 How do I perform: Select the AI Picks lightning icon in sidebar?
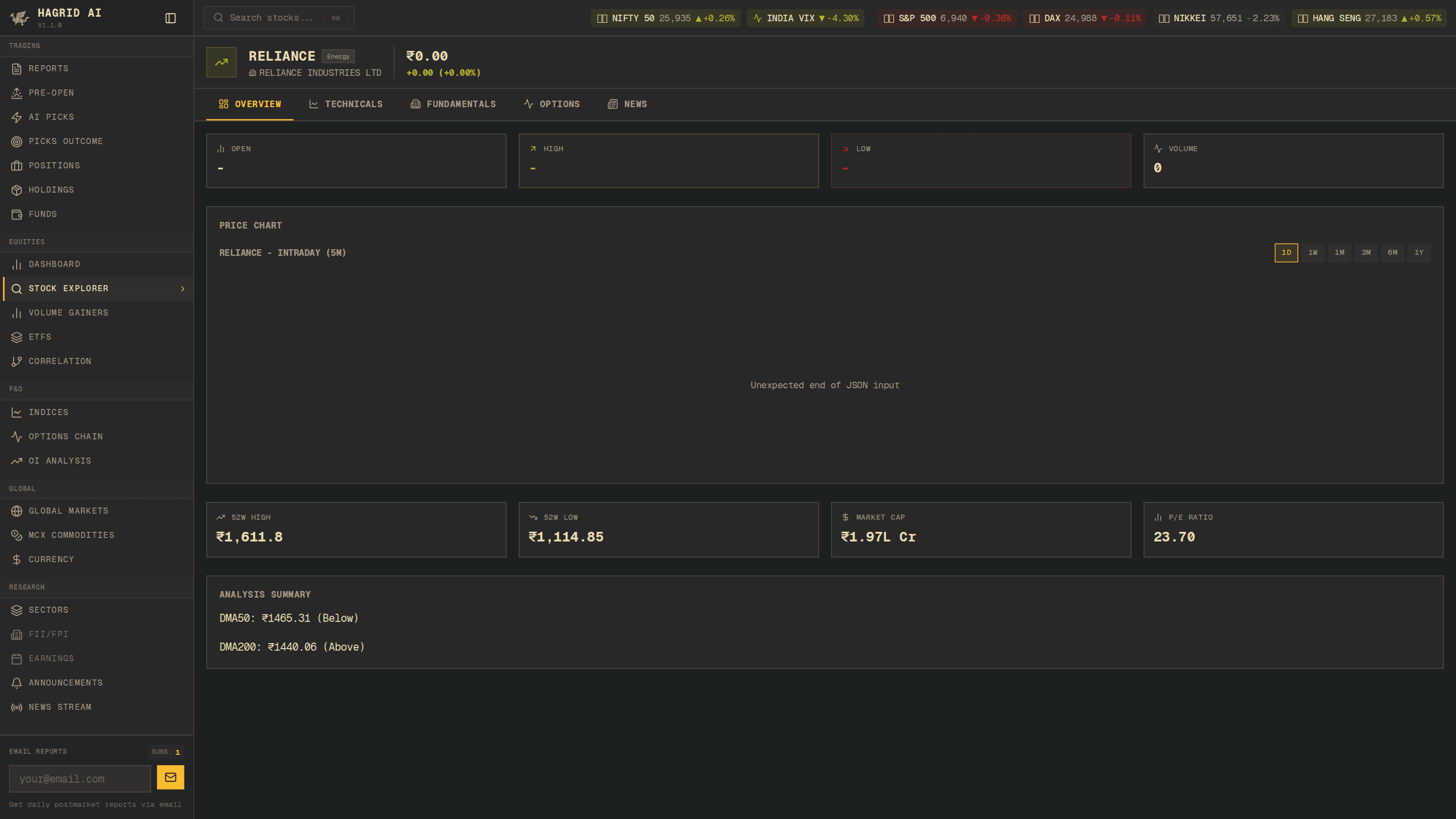point(16,117)
